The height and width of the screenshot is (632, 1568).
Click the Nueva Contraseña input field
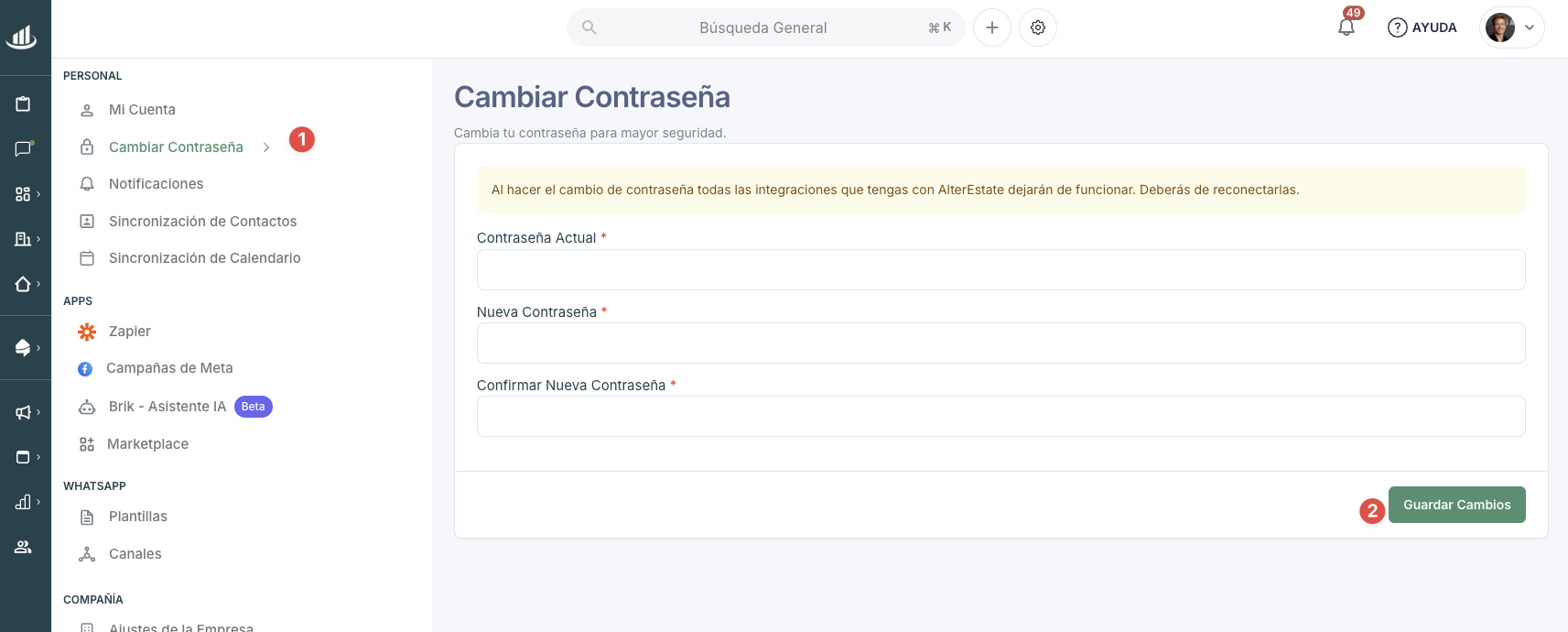coord(1000,343)
